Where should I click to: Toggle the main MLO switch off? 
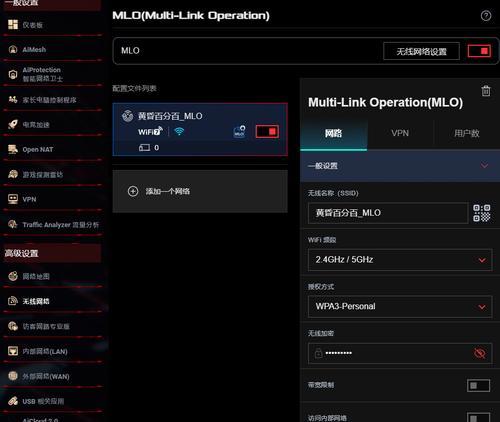pyautogui.click(x=479, y=51)
